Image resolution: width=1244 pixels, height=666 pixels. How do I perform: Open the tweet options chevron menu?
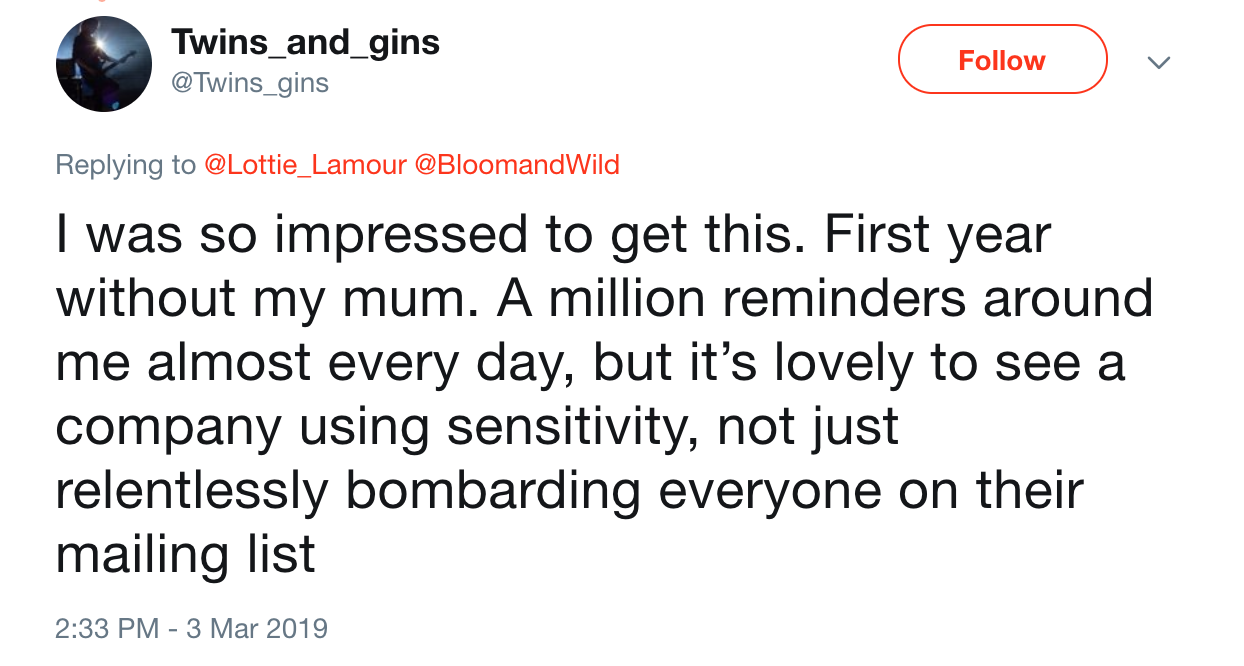coord(1158,62)
